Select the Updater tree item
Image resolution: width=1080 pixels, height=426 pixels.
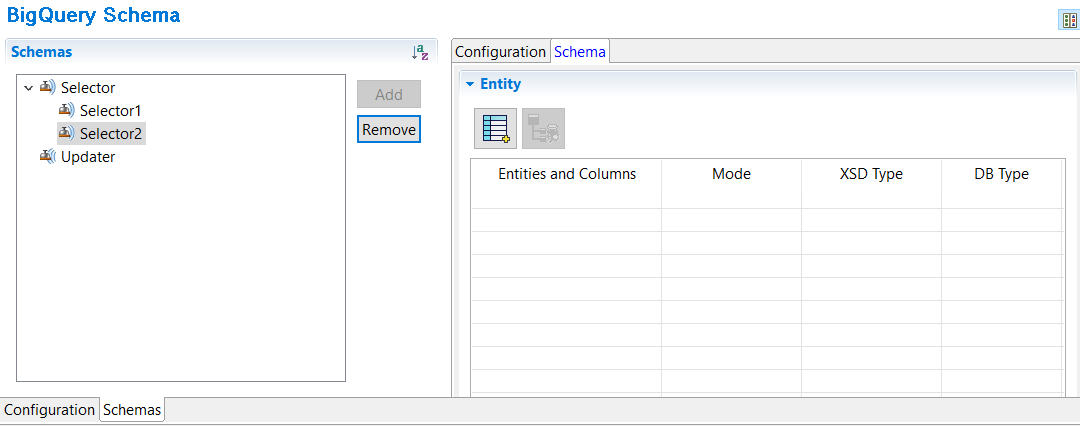pos(88,156)
